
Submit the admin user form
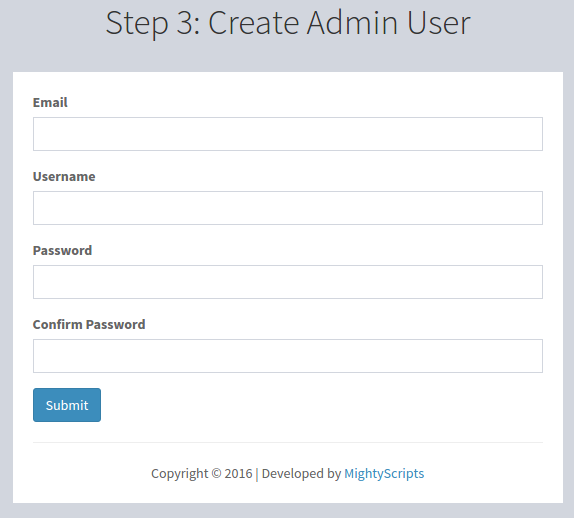(x=67, y=405)
